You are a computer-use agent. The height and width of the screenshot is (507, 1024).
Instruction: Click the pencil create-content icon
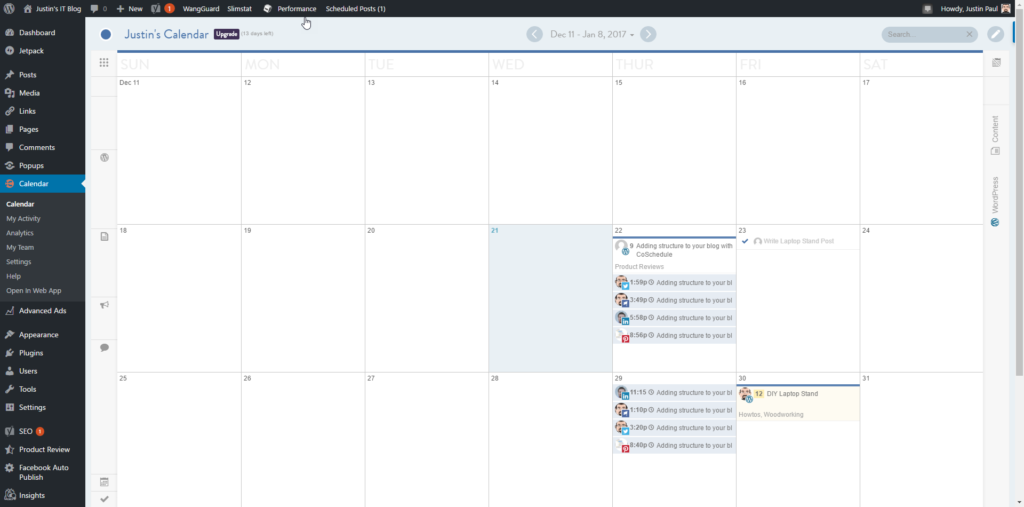tap(995, 35)
